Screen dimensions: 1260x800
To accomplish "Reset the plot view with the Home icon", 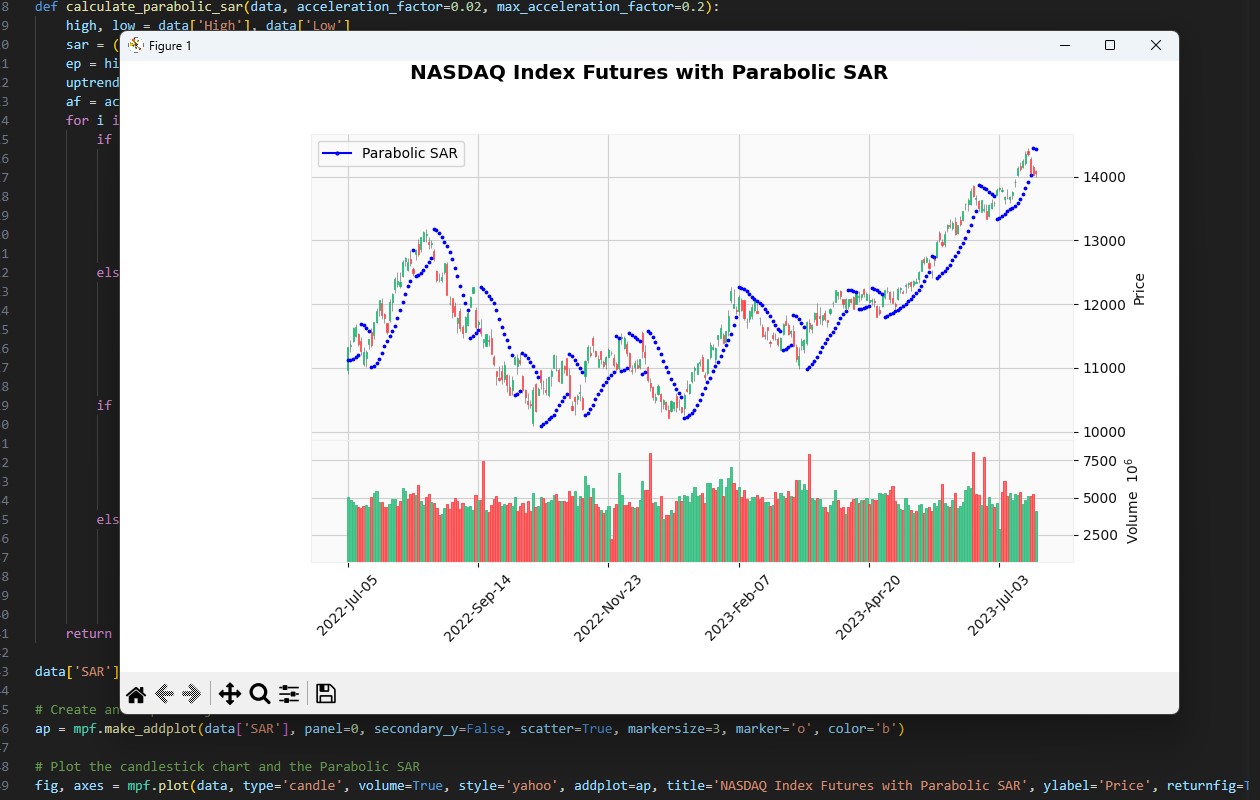I will (x=136, y=694).
